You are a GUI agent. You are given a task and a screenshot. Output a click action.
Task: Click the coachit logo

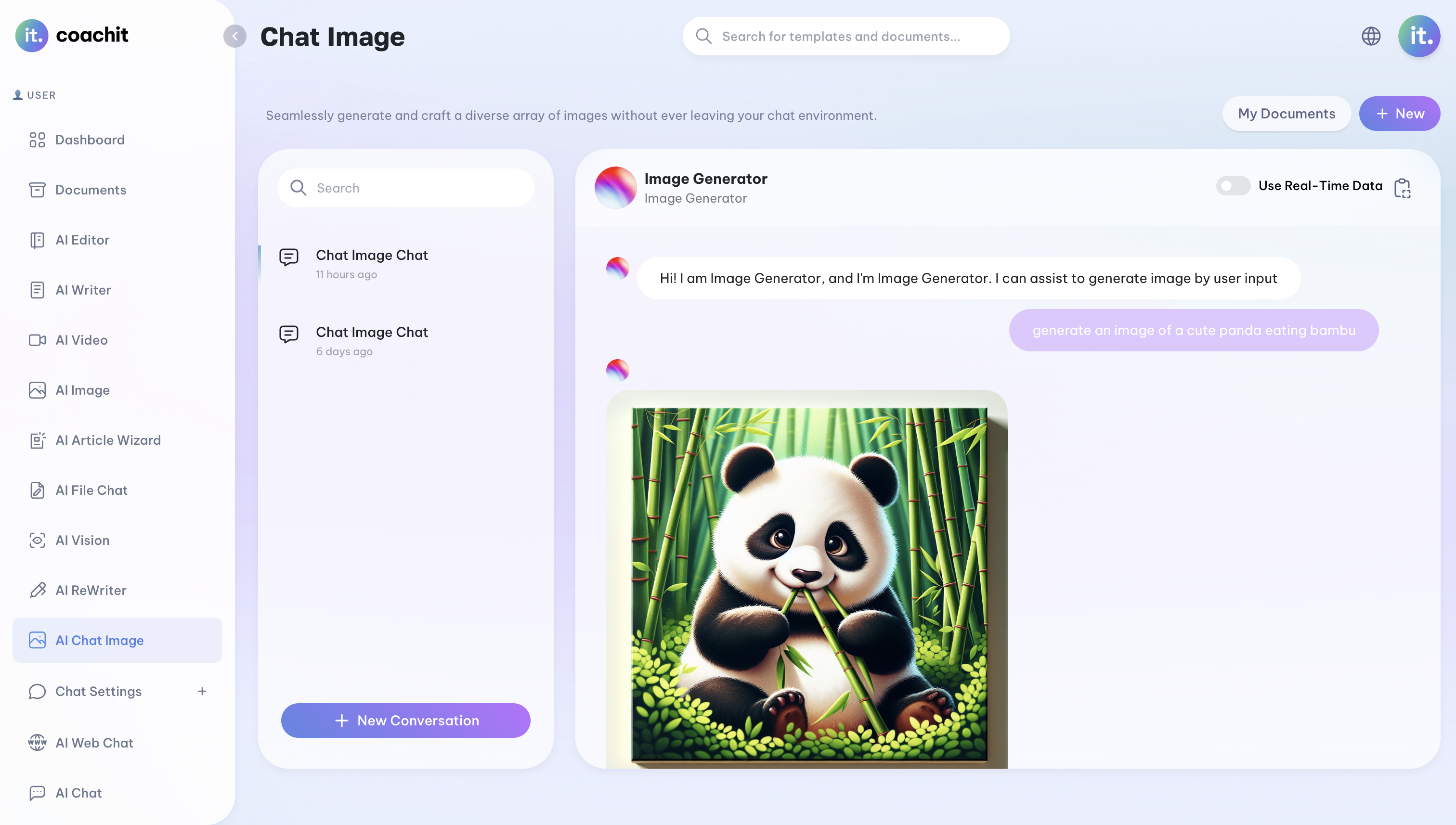tap(72, 35)
